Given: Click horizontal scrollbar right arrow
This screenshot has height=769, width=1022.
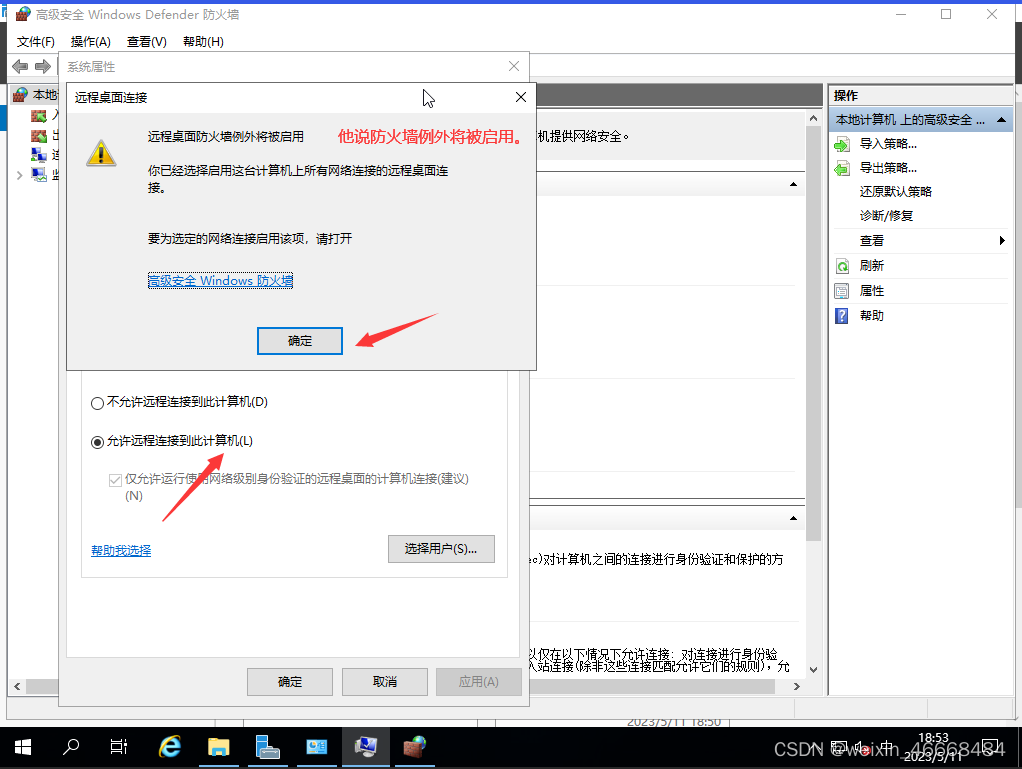Looking at the screenshot, I should [x=796, y=686].
